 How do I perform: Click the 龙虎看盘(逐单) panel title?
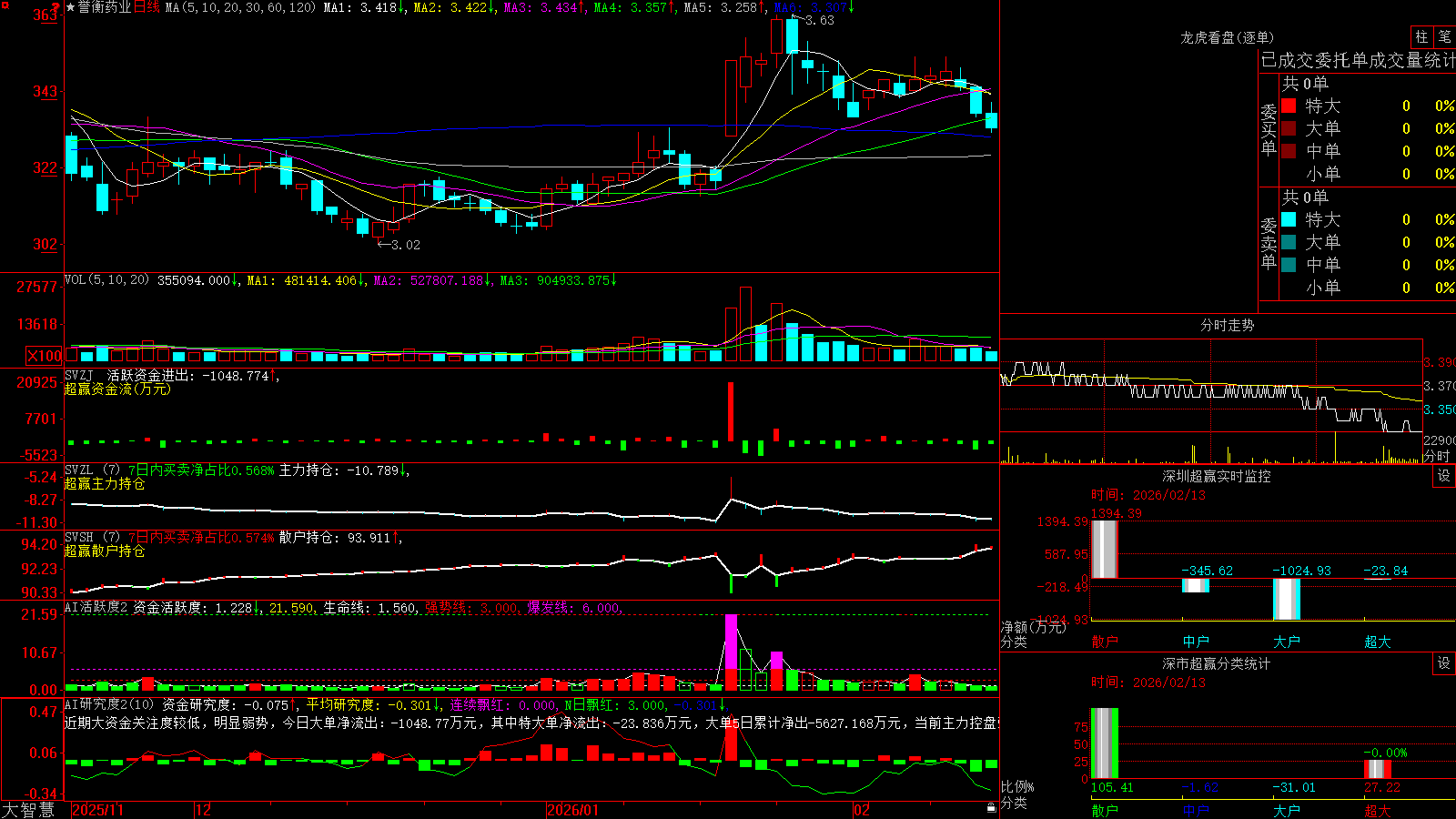coord(1227,37)
